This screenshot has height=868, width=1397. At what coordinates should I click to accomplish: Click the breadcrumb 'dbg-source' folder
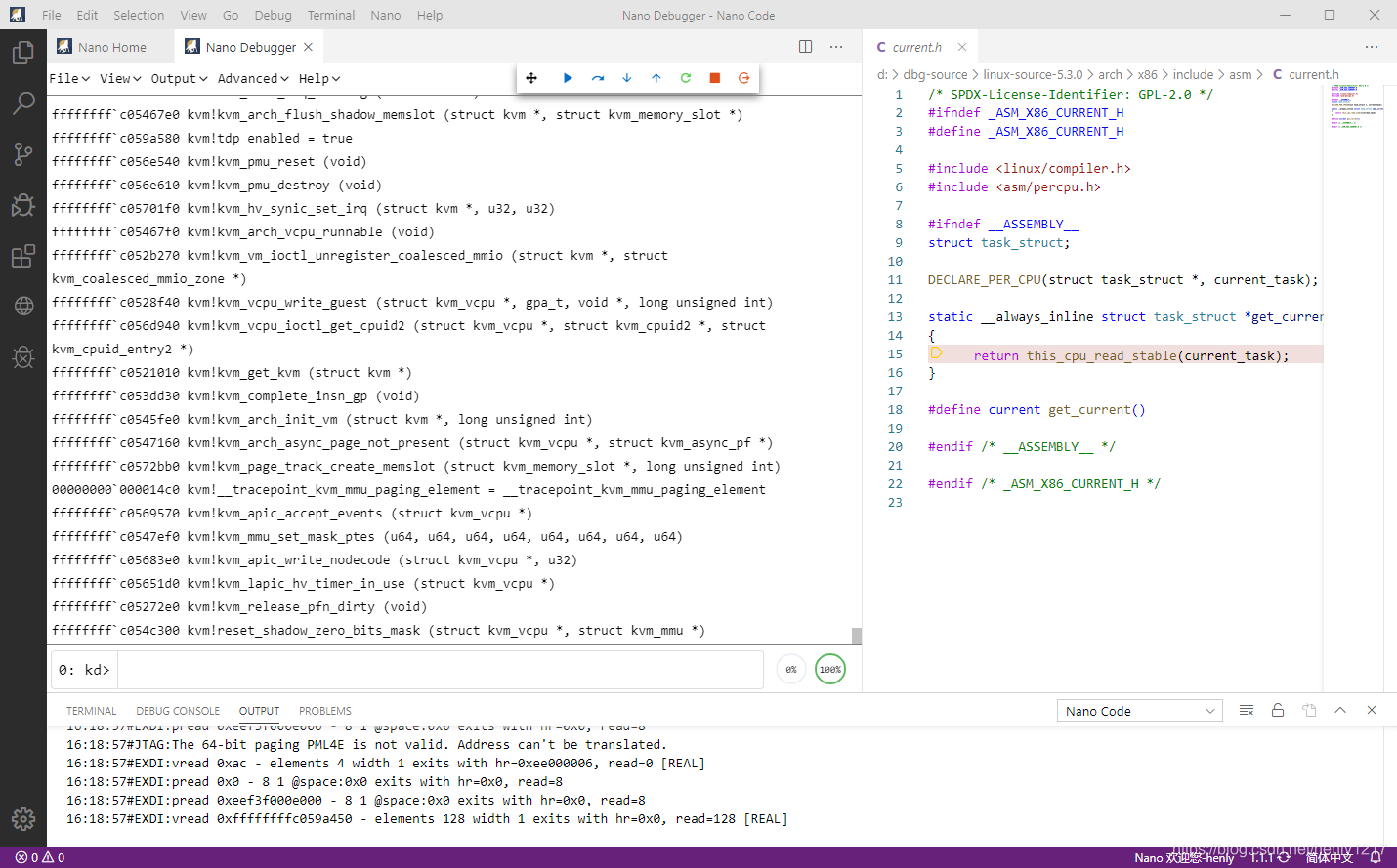click(x=935, y=74)
